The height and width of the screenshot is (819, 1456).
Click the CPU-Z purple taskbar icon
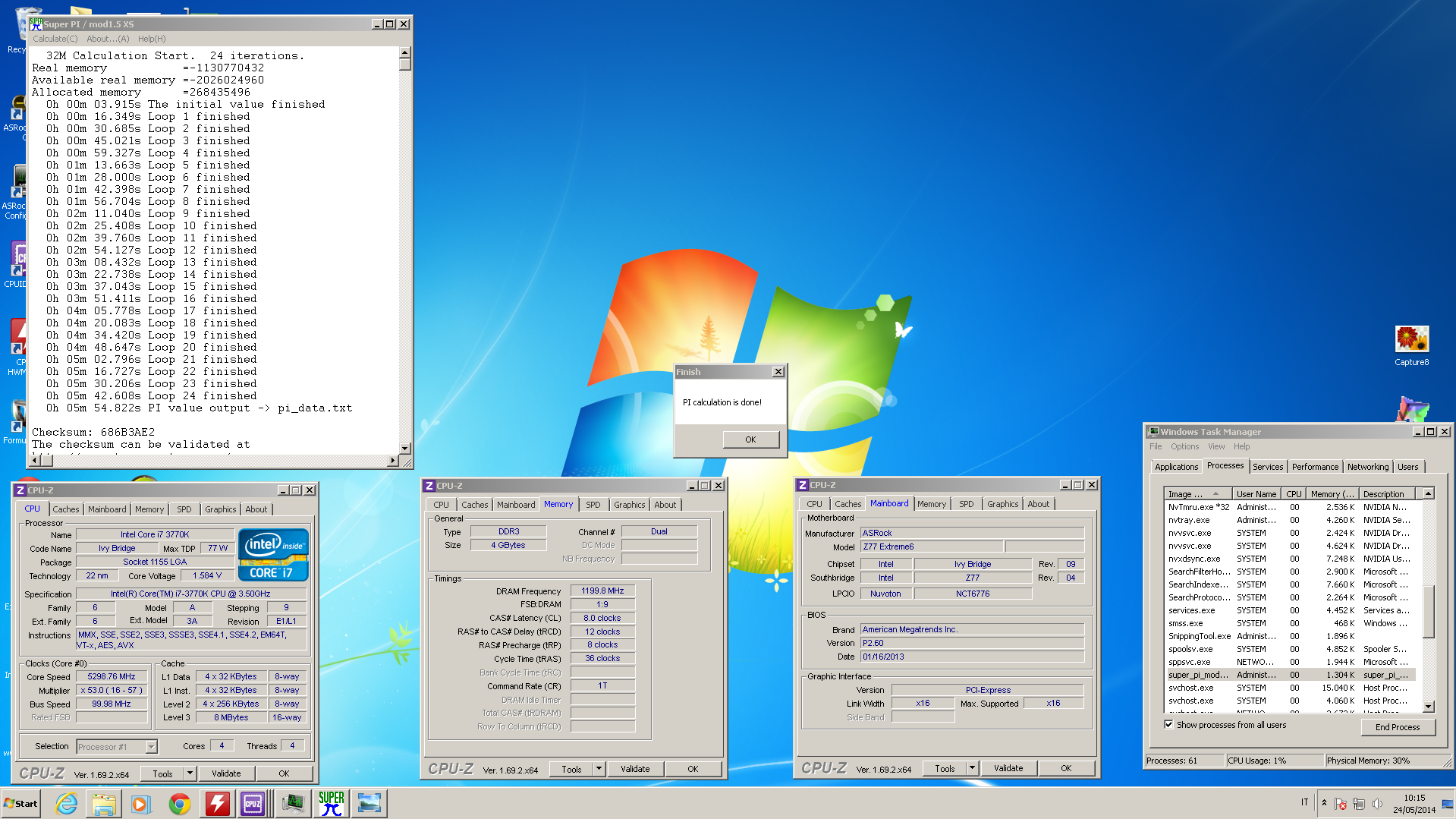pos(253,803)
